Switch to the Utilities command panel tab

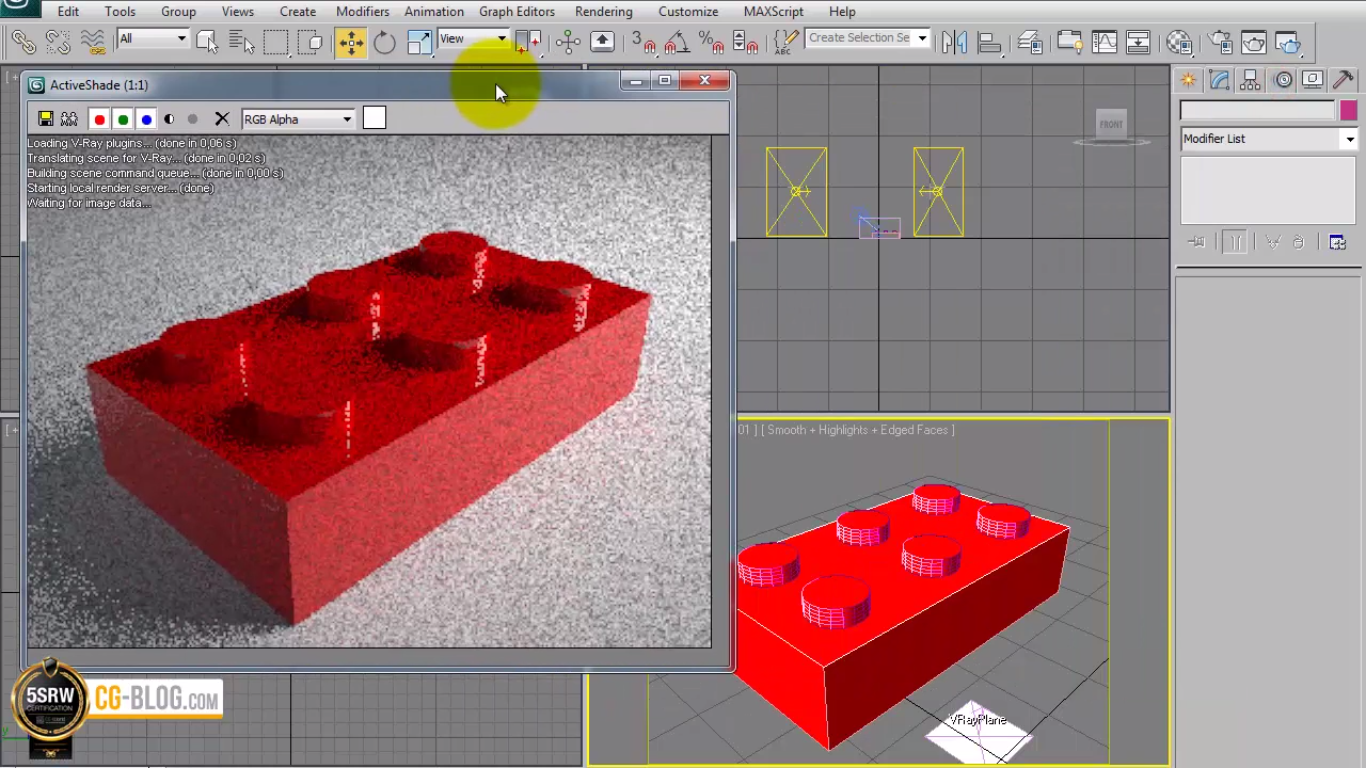(x=1345, y=80)
